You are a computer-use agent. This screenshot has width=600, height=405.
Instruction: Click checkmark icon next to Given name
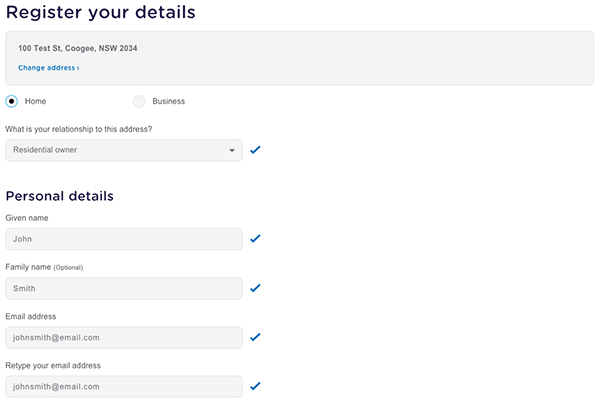[255, 239]
